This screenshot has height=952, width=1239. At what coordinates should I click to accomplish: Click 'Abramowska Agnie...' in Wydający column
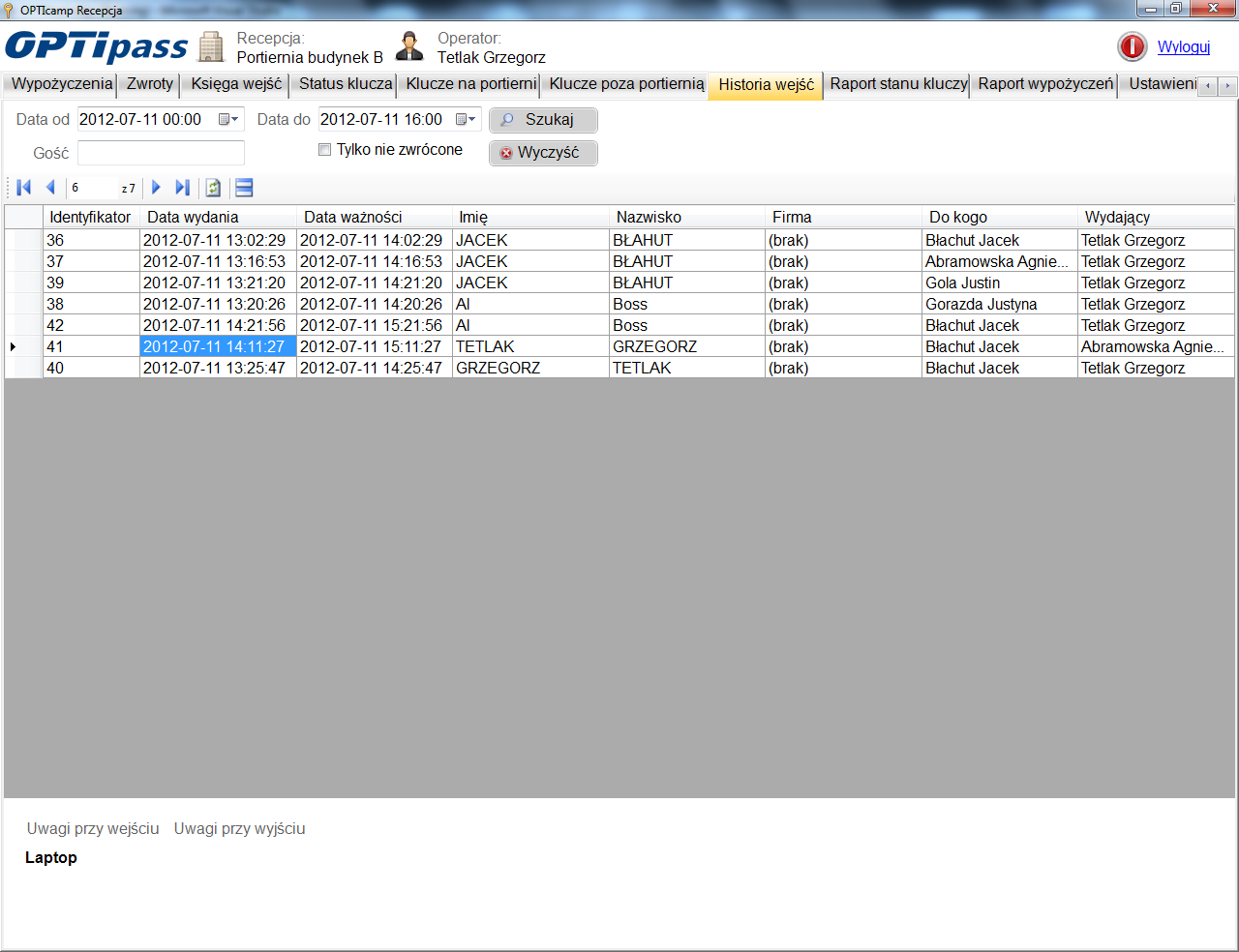click(1156, 346)
